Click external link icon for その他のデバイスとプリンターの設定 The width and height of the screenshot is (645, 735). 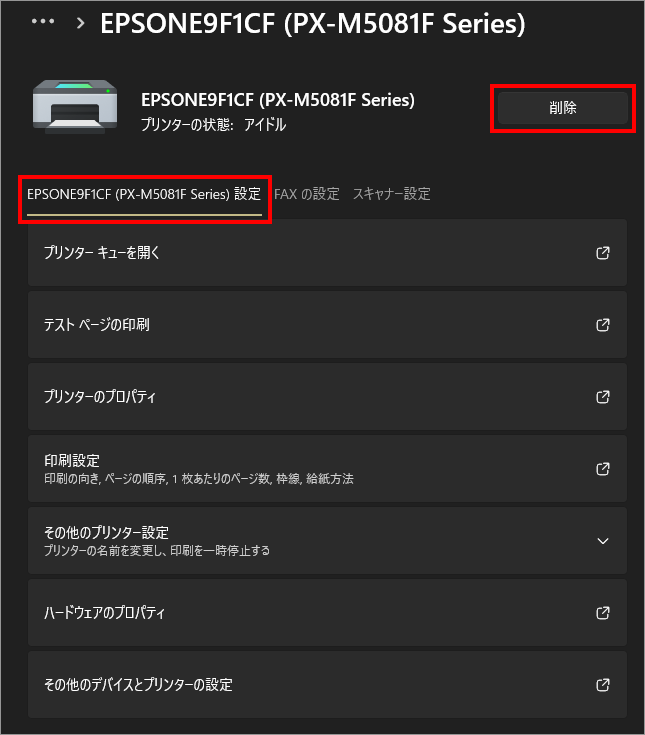tap(603, 685)
